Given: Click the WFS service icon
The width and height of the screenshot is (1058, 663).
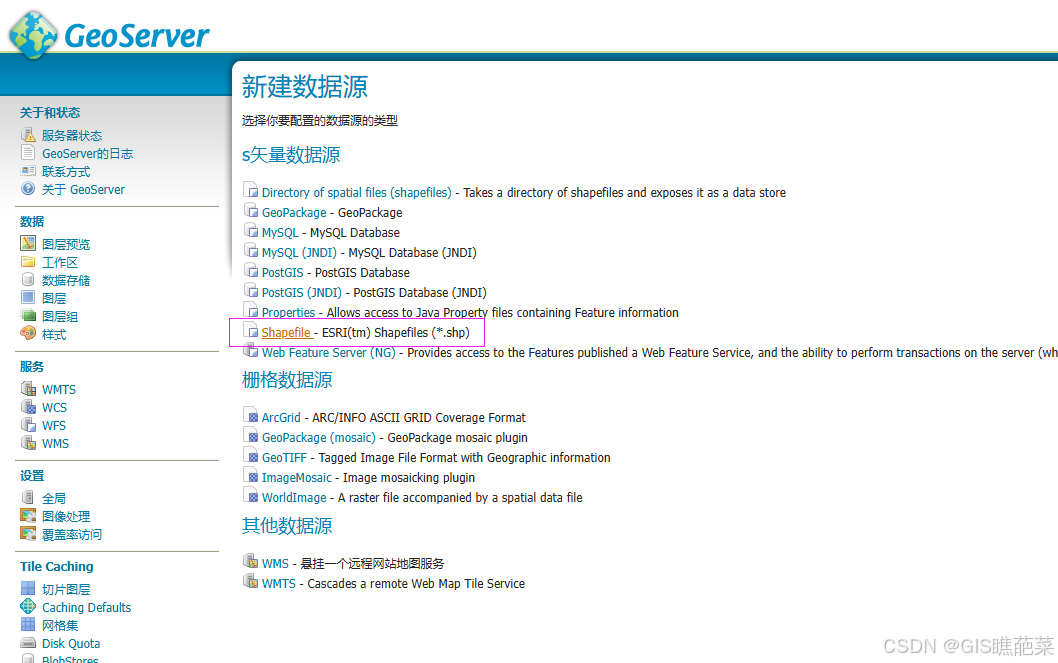Looking at the screenshot, I should pos(28,425).
